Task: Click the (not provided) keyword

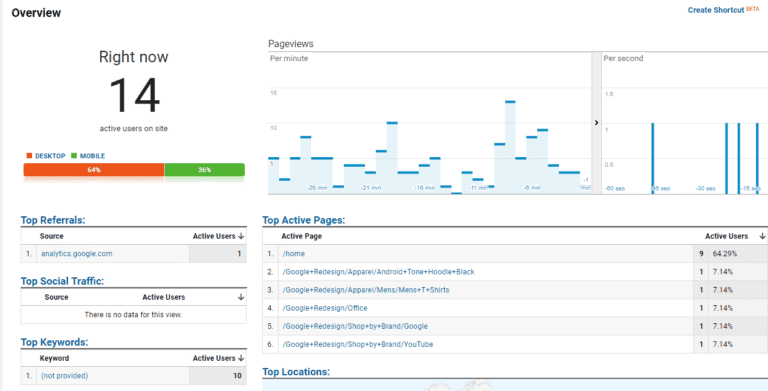Action: click(65, 376)
